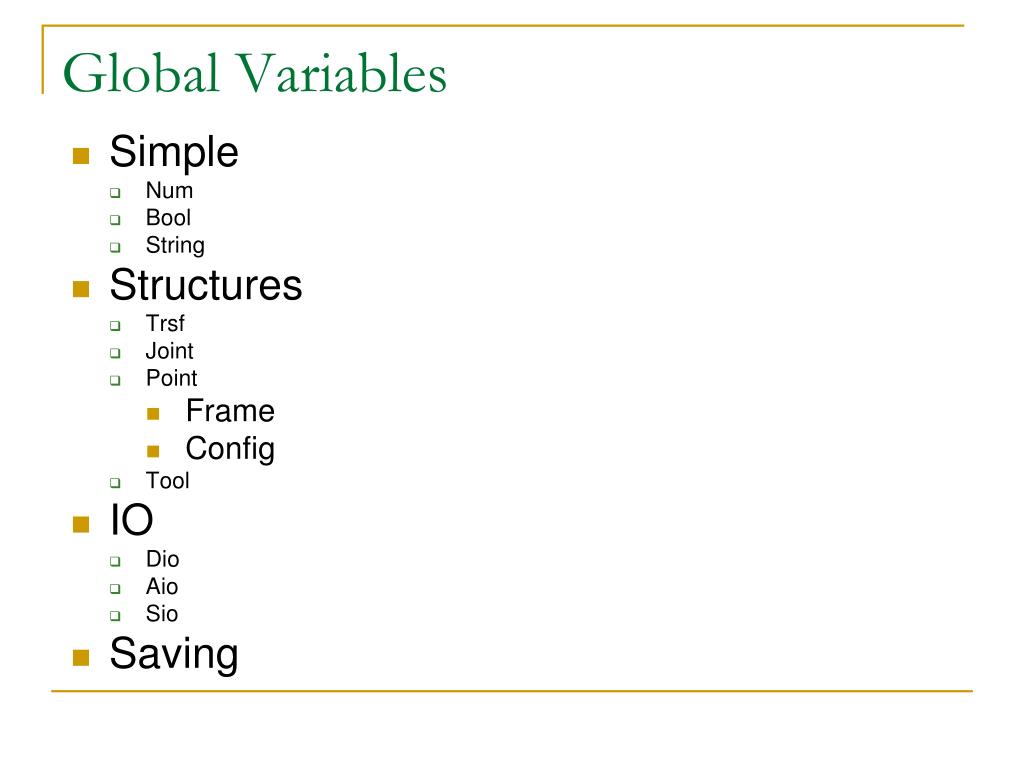Click the Aio list item
Viewport: 1024px width, 768px height.
point(161,587)
